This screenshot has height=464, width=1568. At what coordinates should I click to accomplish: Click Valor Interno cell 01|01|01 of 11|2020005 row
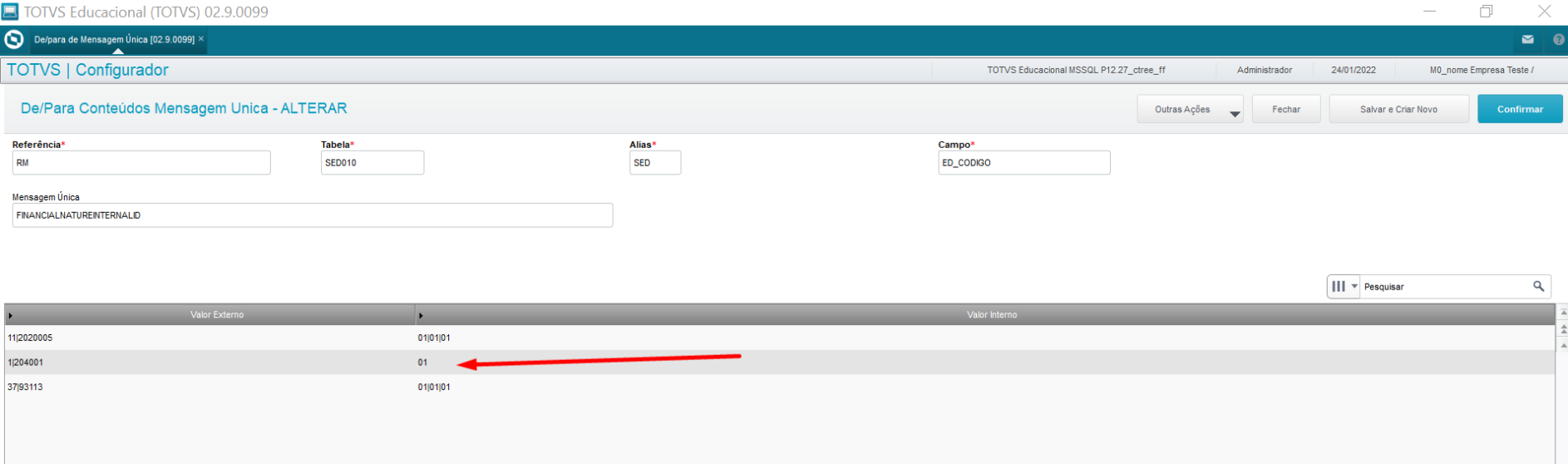pyautogui.click(x=434, y=338)
